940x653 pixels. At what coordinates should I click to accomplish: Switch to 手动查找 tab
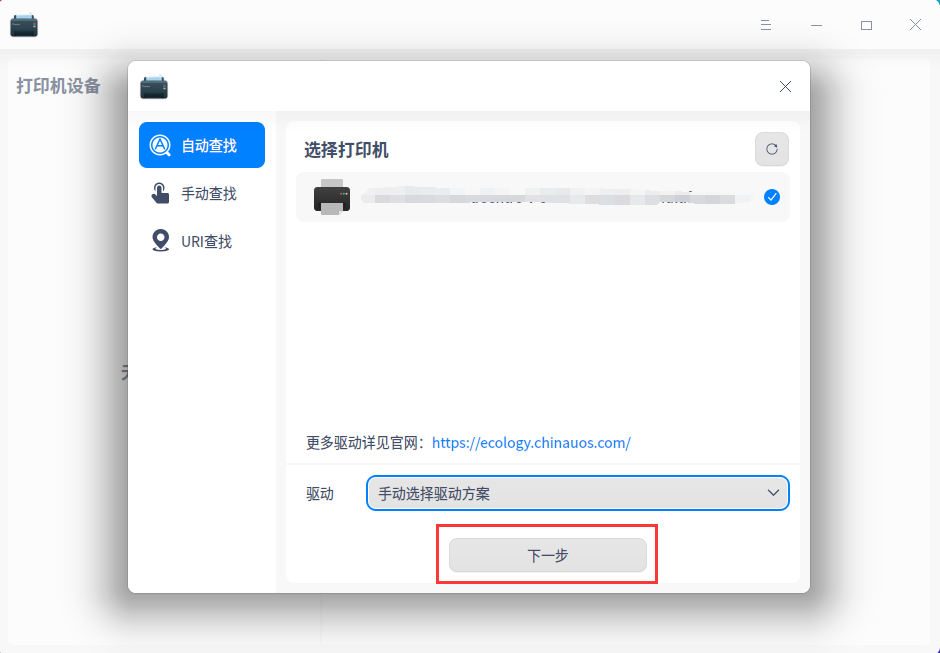(201, 193)
